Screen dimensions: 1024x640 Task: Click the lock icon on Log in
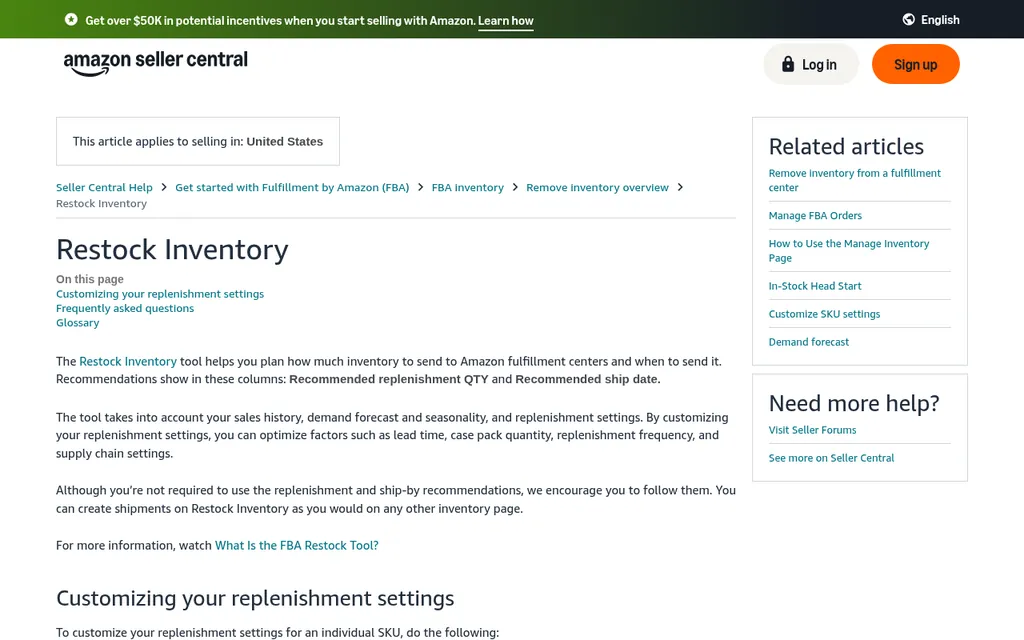tap(788, 64)
